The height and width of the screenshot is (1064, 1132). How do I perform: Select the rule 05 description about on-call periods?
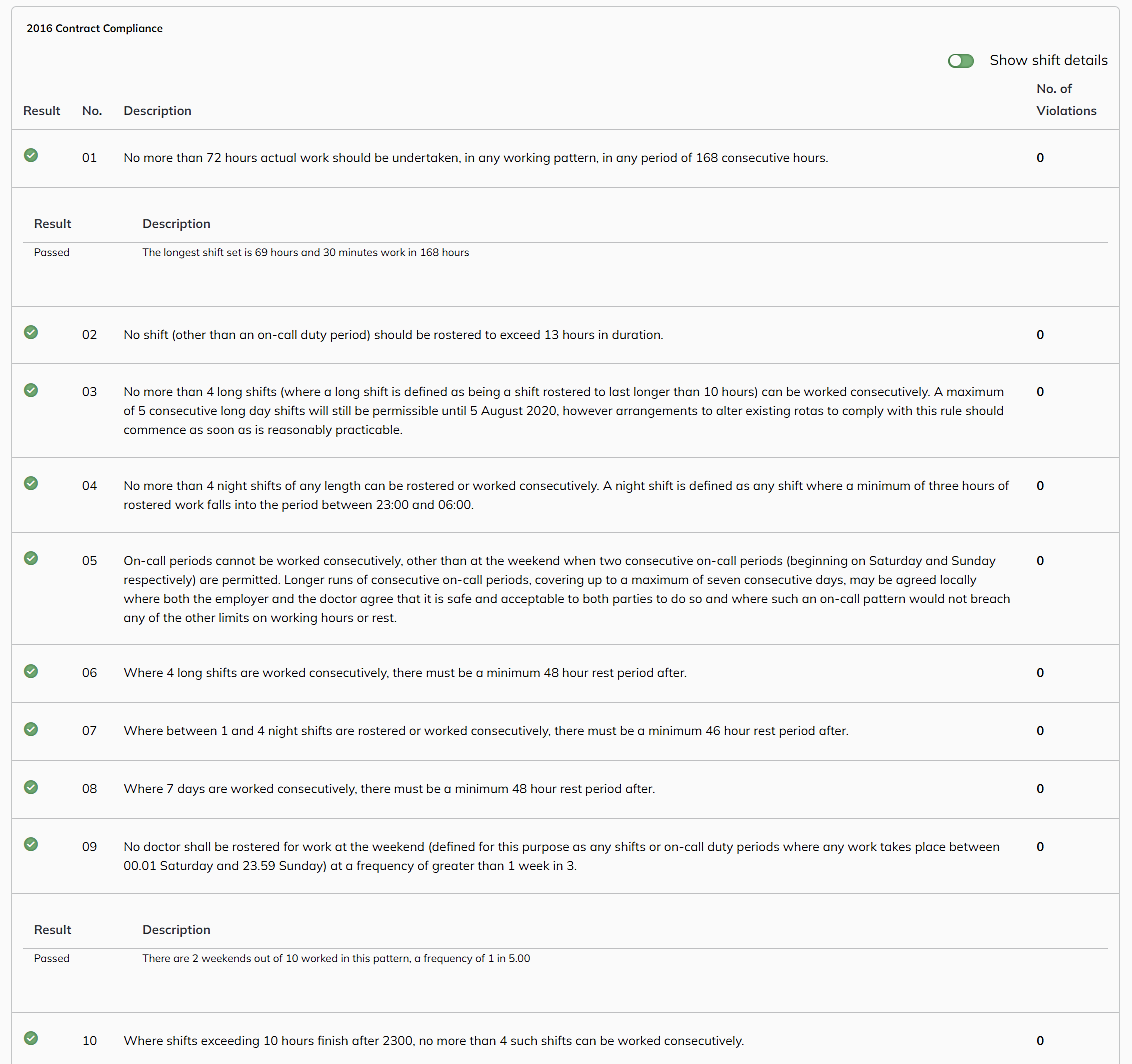(567, 589)
